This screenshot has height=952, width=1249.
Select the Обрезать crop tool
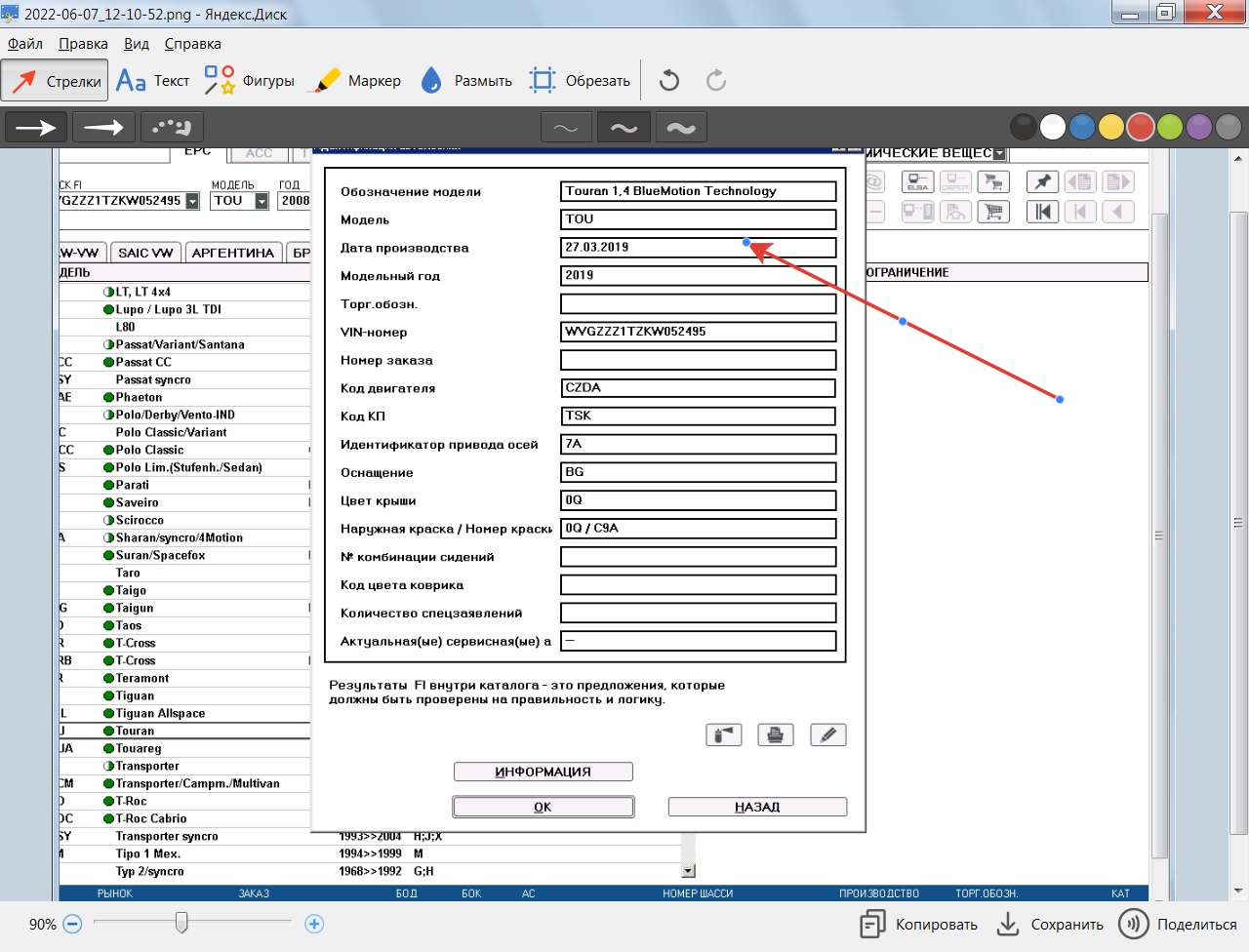click(x=580, y=81)
